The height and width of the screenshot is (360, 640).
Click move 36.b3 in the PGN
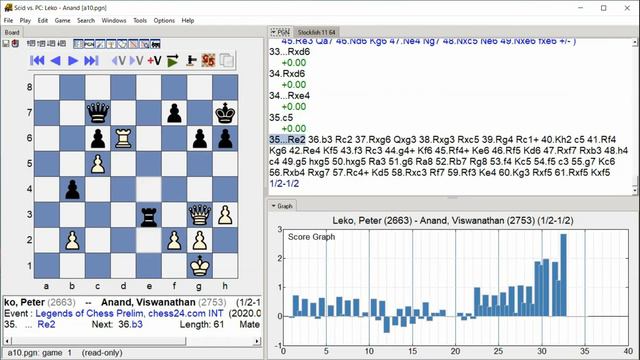click(x=320, y=140)
